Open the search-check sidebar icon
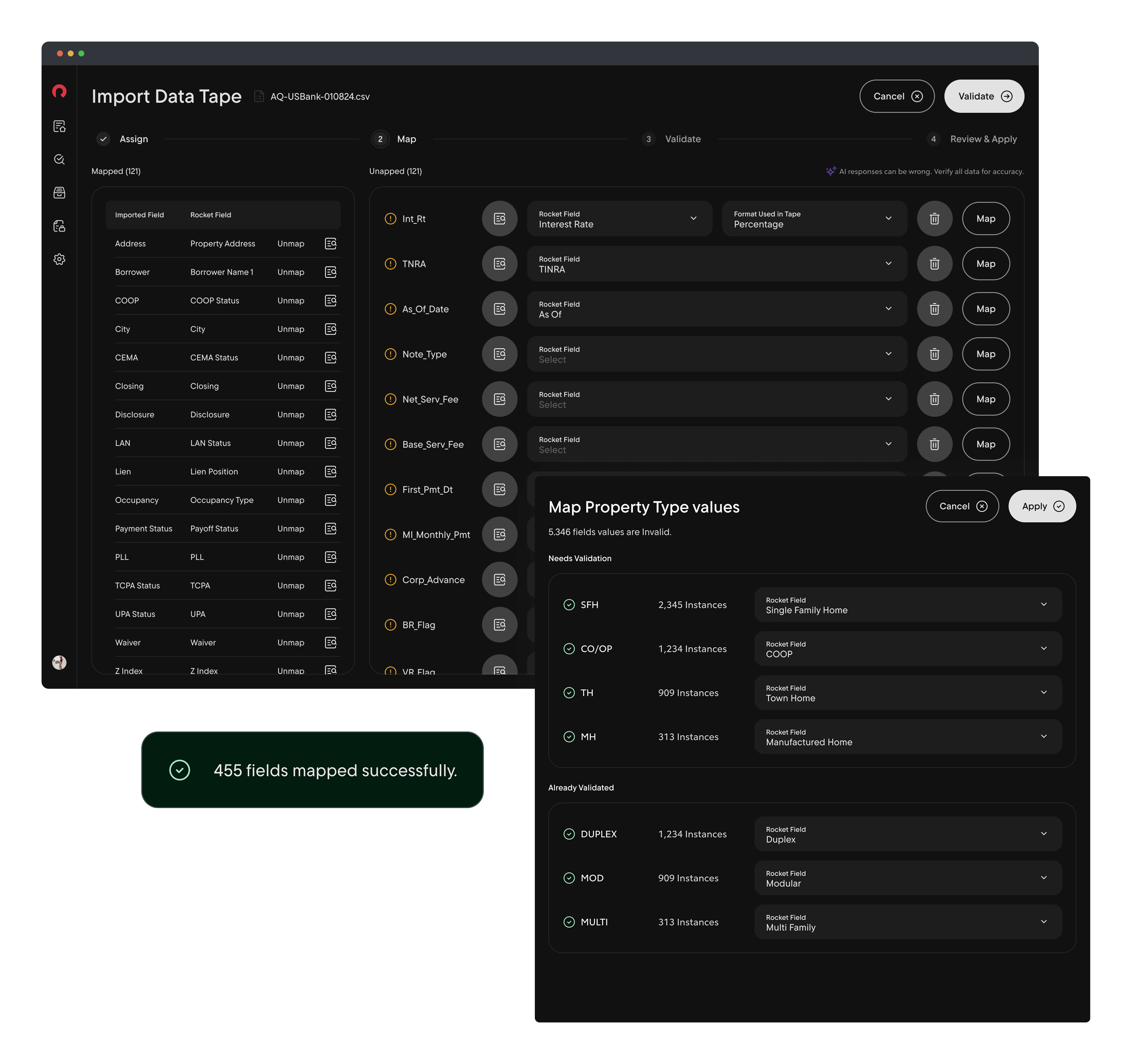The width and height of the screenshot is (1132, 1064). pyautogui.click(x=59, y=159)
